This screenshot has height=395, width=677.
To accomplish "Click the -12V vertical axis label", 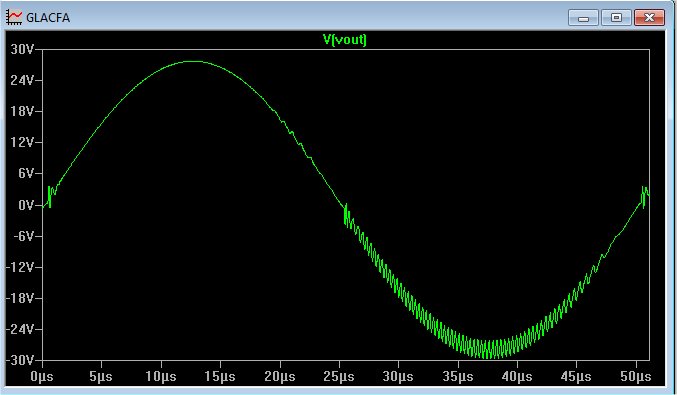I will 20,267.
